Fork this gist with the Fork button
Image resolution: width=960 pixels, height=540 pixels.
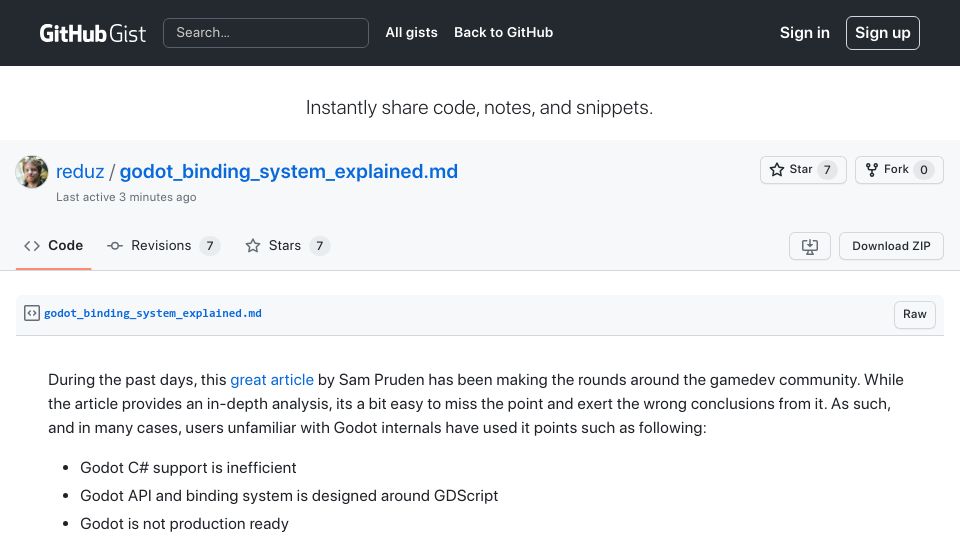tap(899, 170)
